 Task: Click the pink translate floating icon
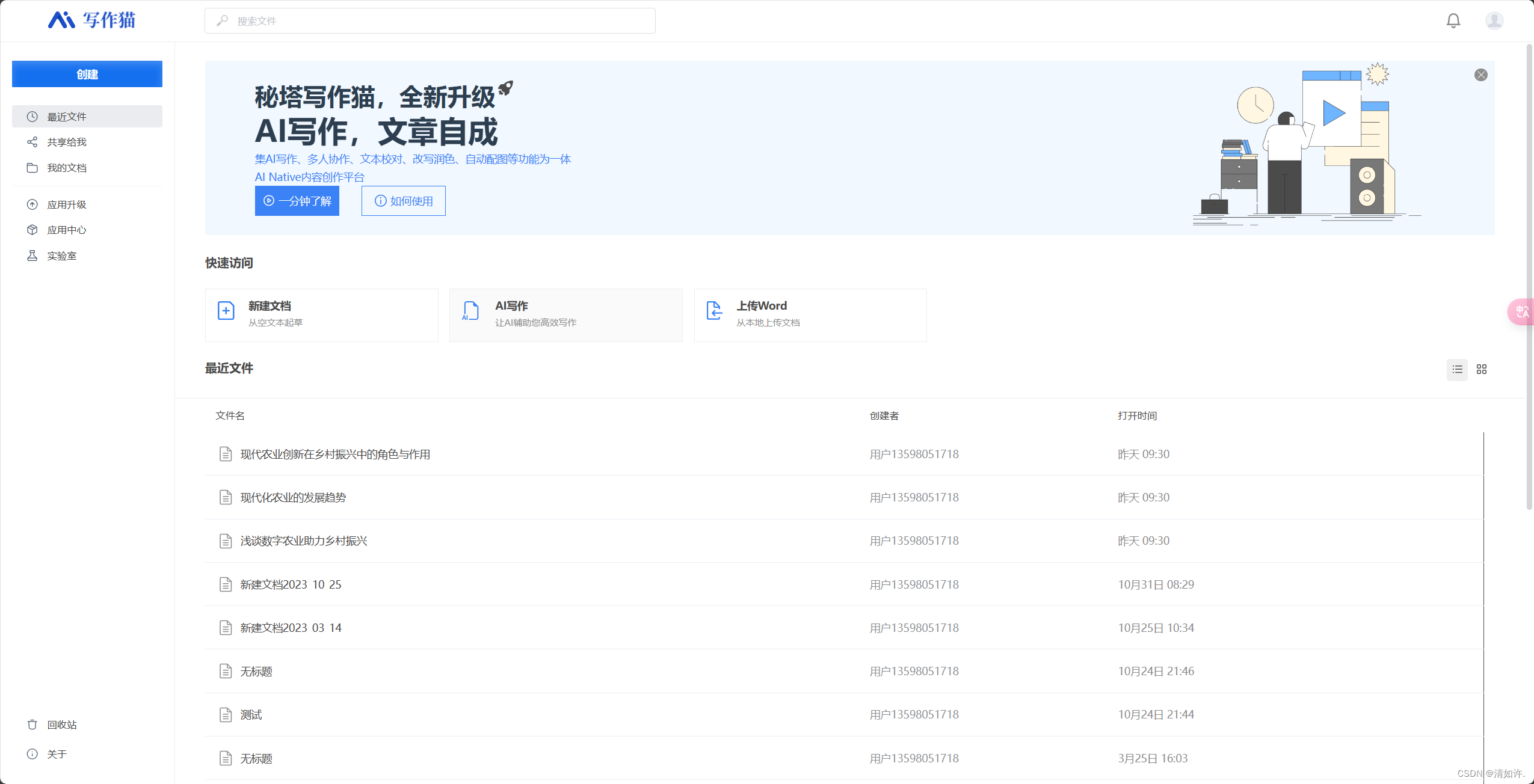1522,311
